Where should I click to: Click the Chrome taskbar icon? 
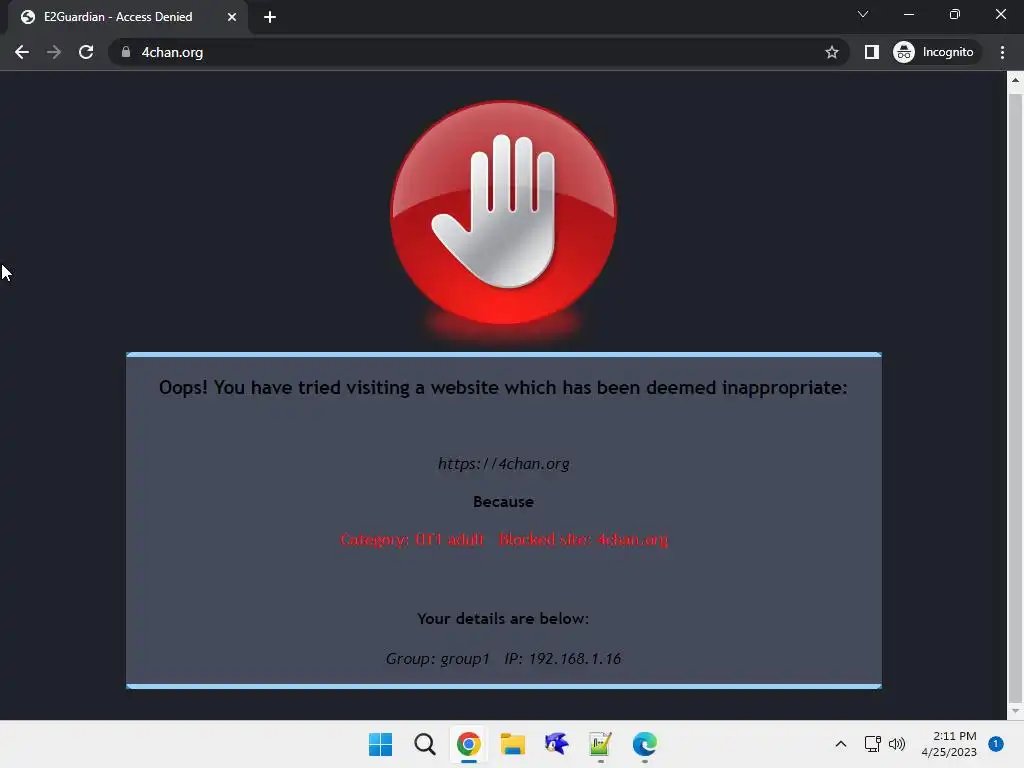(468, 744)
